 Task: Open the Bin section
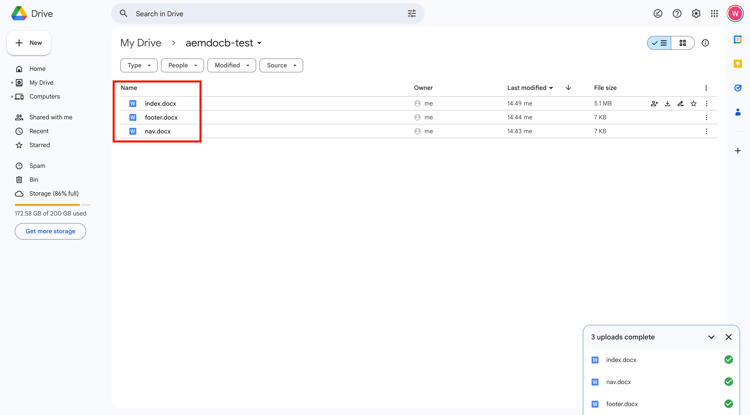coord(33,180)
